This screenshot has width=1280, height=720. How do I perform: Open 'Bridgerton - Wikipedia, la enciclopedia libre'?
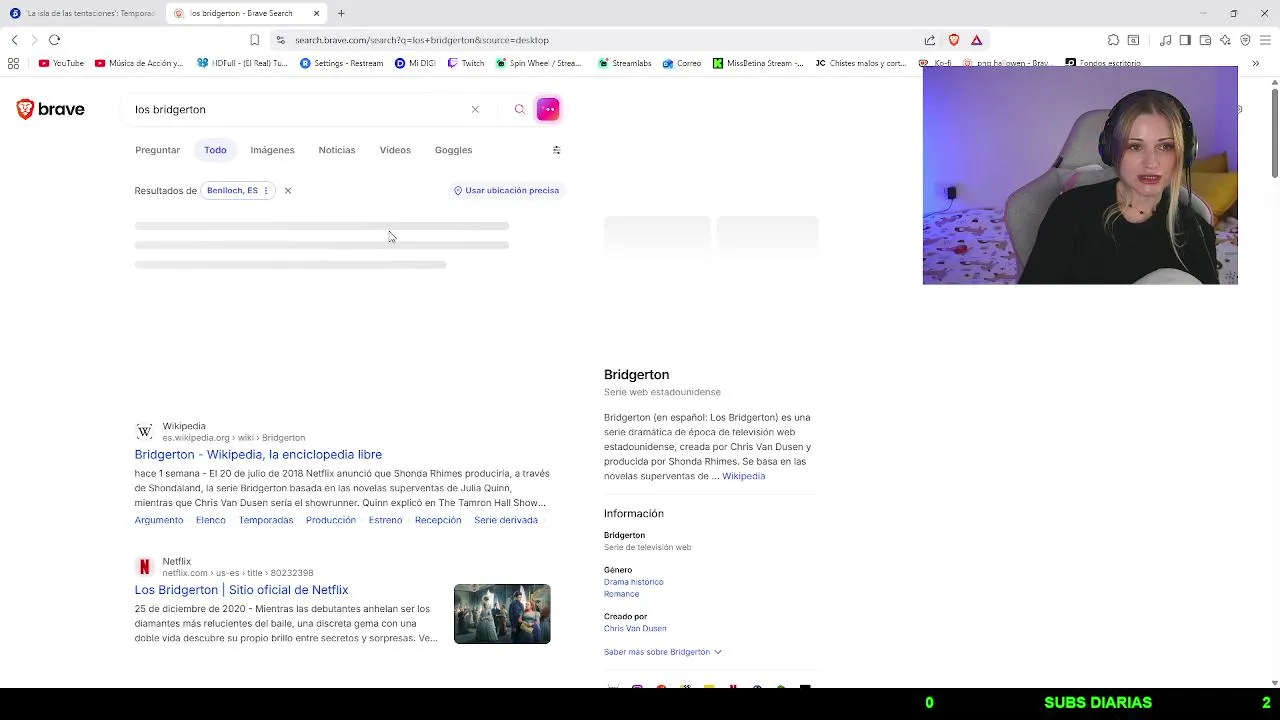tap(258, 454)
